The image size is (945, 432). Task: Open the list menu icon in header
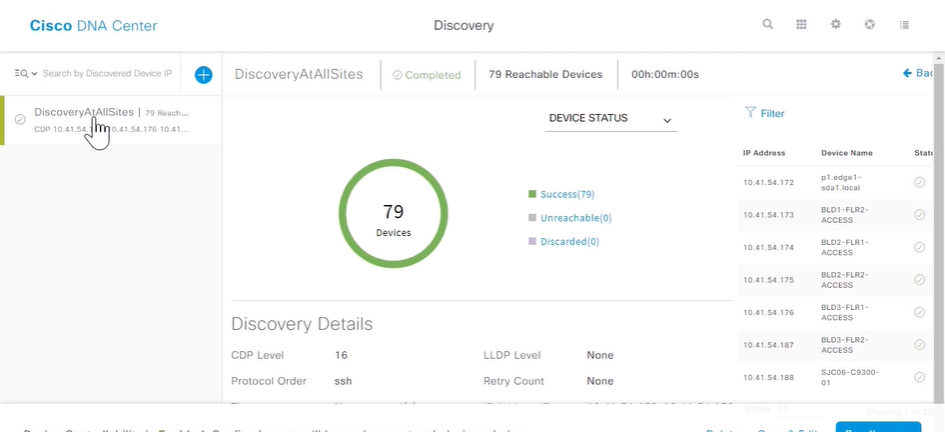pyautogui.click(x=904, y=25)
